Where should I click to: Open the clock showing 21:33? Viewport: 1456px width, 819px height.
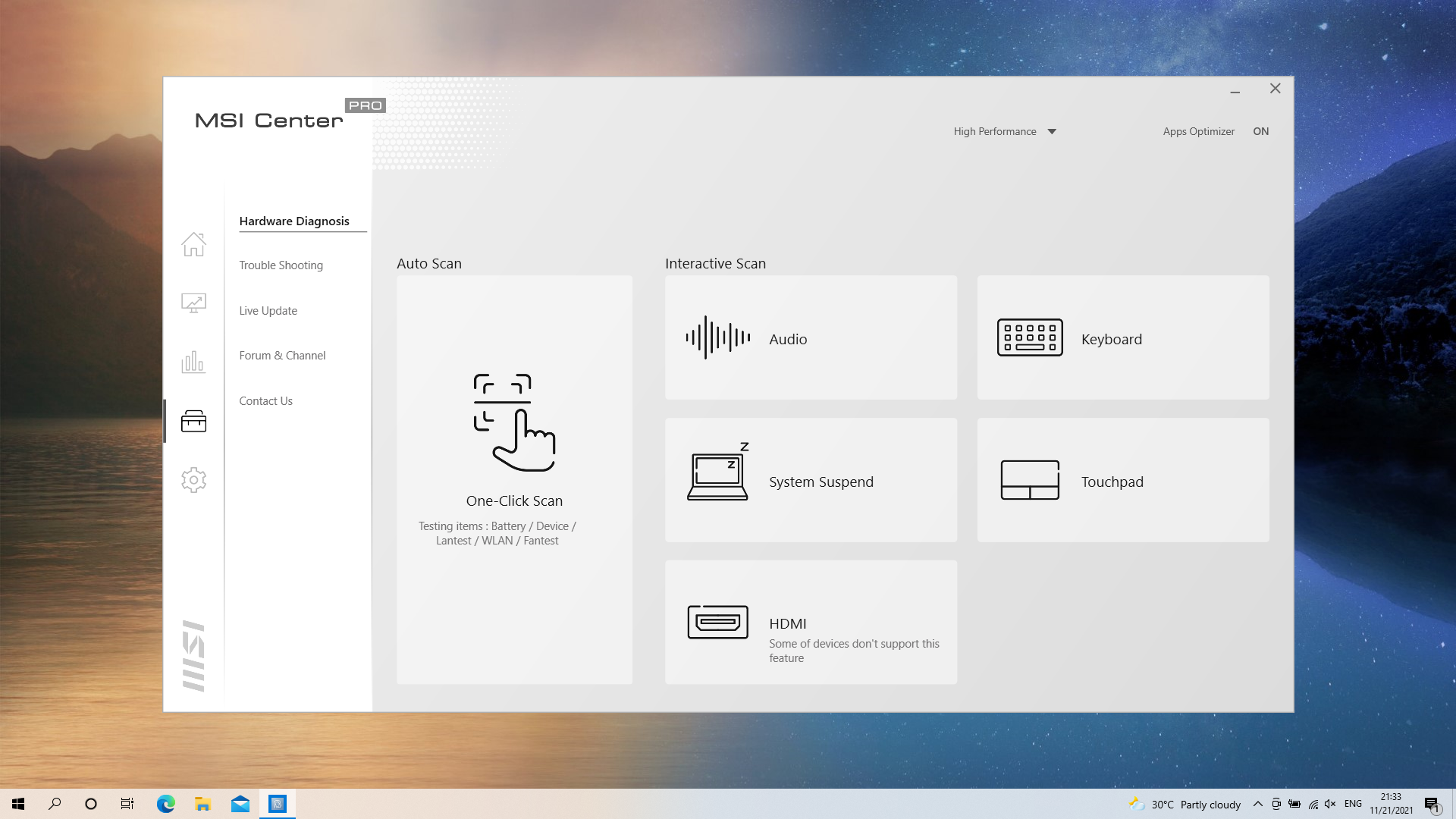click(1391, 804)
